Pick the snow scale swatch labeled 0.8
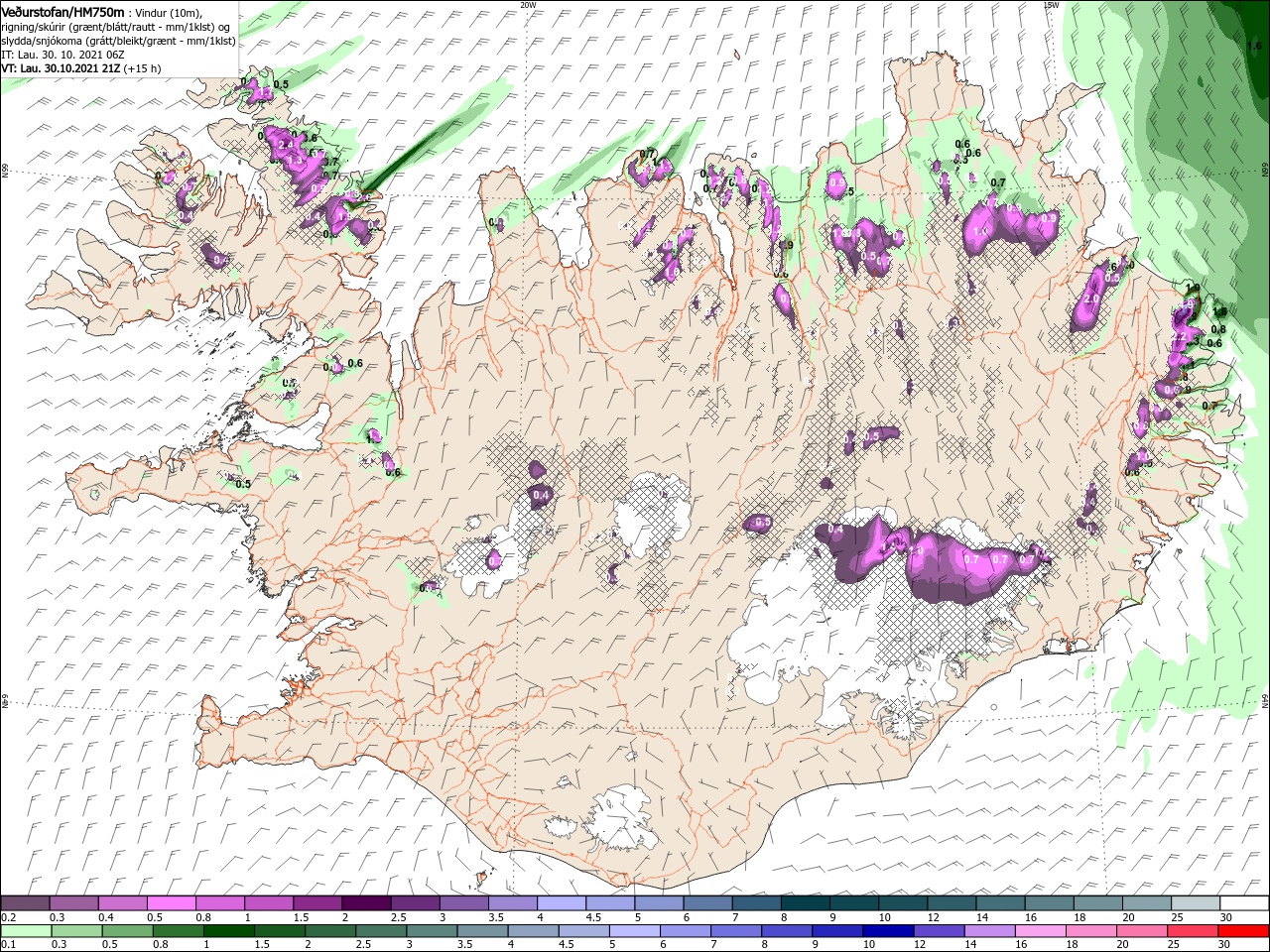Image resolution: width=1270 pixels, height=952 pixels. click(219, 903)
